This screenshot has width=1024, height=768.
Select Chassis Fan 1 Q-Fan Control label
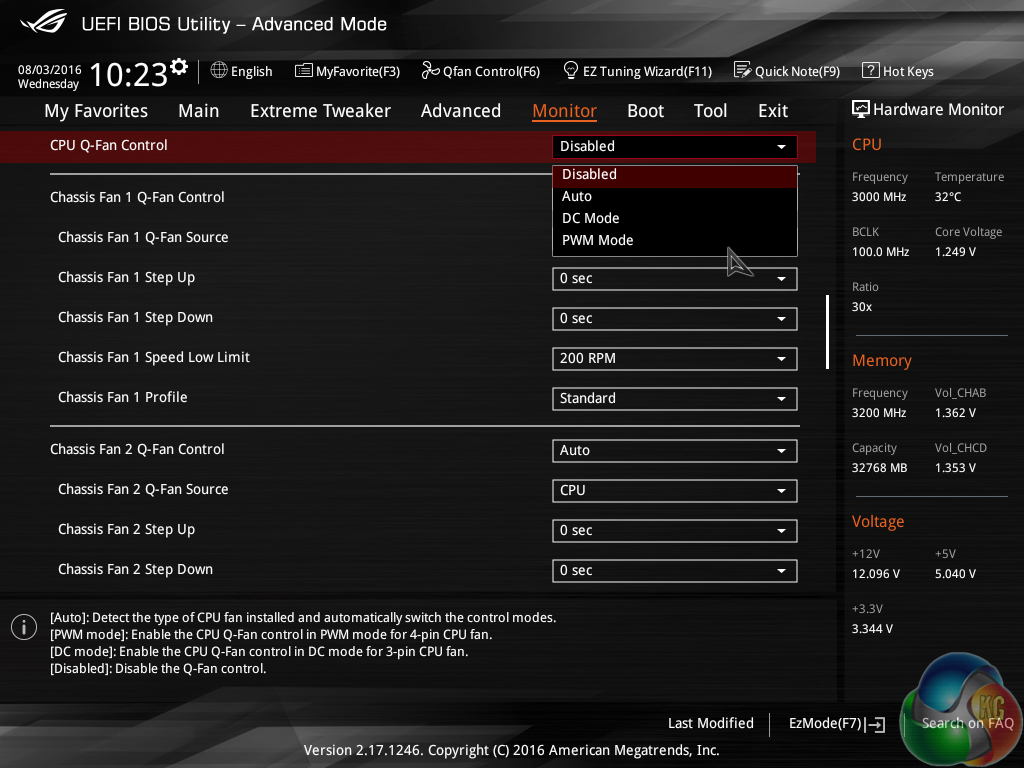(x=137, y=197)
